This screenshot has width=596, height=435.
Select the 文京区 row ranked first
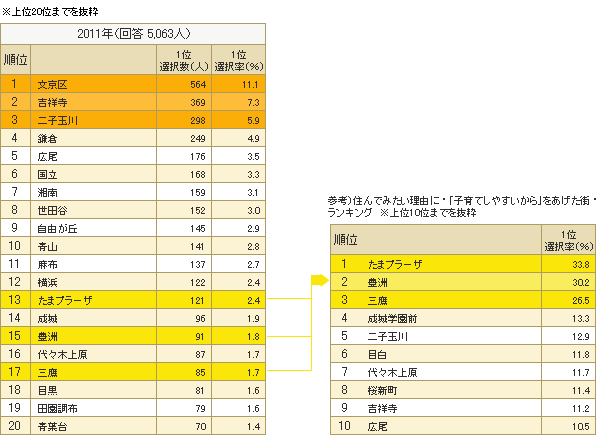tap(133, 84)
